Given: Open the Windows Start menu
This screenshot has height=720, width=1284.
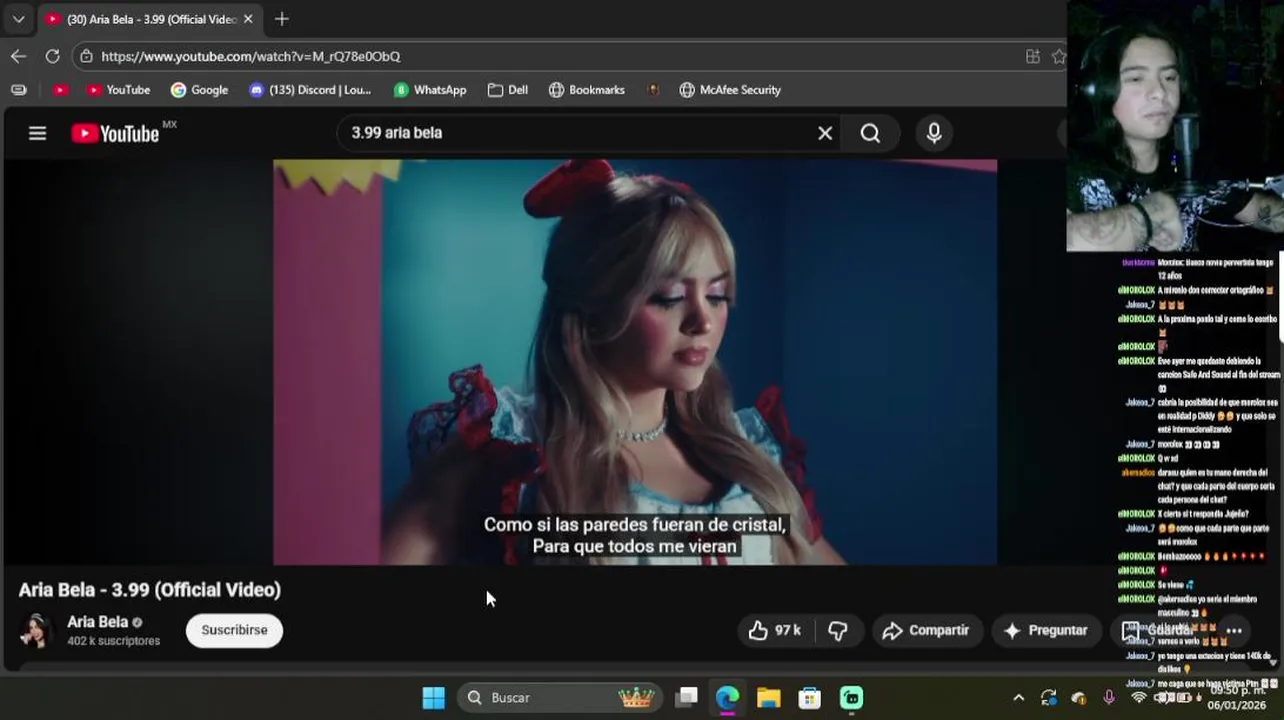Looking at the screenshot, I should 433,698.
